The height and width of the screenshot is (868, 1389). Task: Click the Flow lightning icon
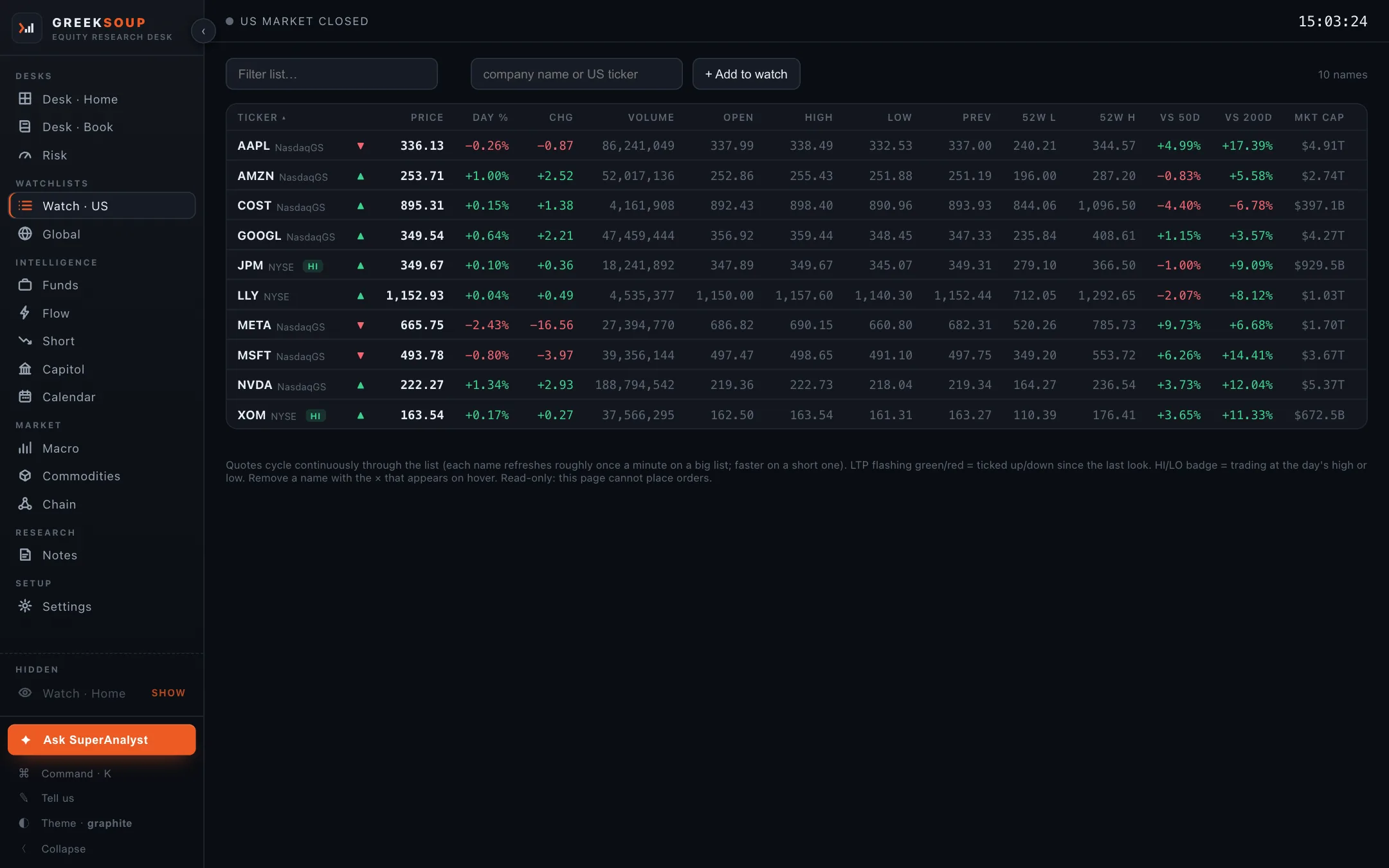pos(25,312)
